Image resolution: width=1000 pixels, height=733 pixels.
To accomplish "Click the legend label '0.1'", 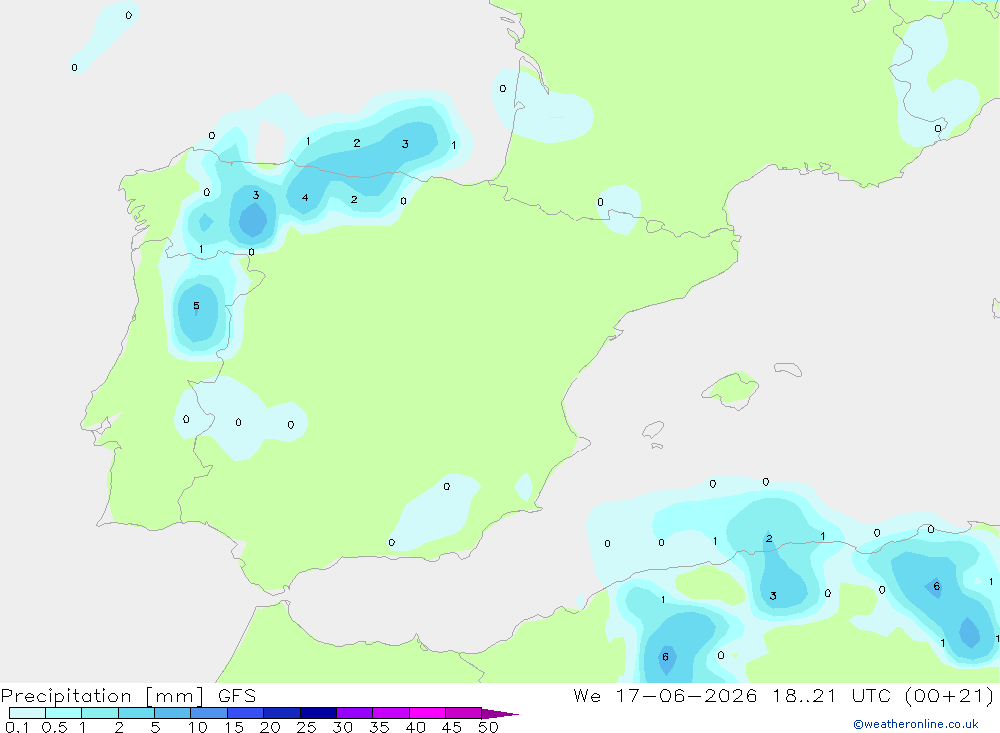I will 17,727.
